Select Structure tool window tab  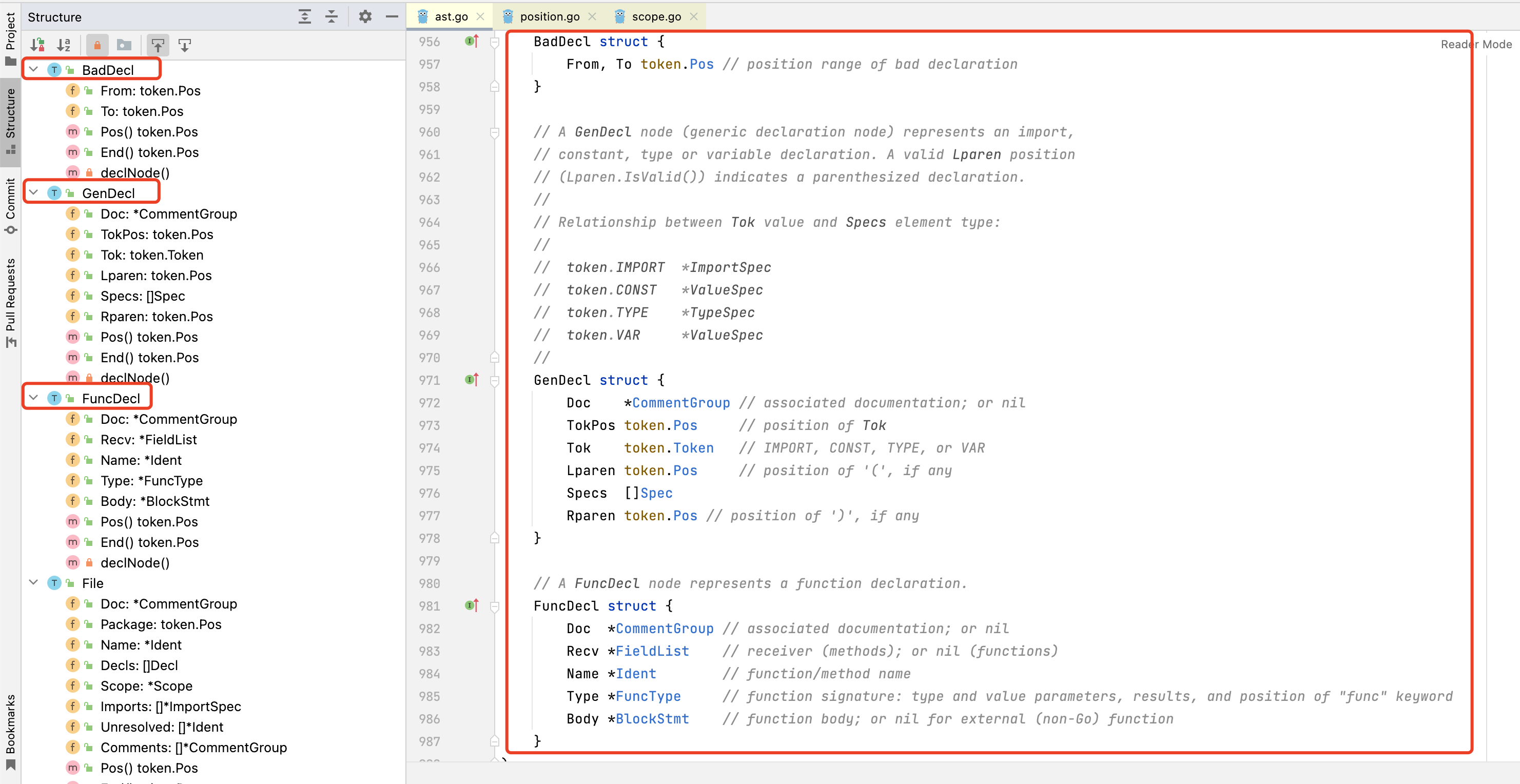click(x=11, y=121)
